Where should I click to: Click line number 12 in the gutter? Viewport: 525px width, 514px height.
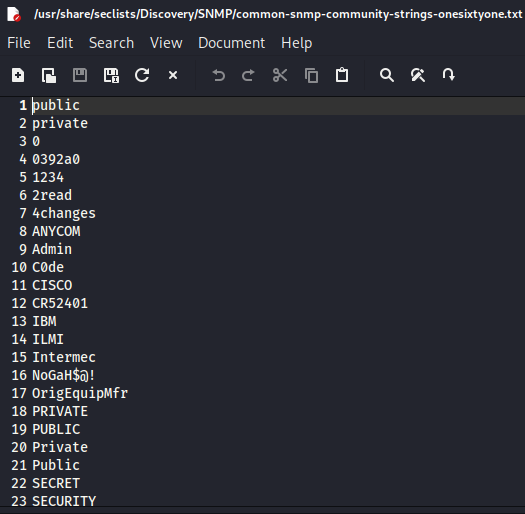coord(19,303)
